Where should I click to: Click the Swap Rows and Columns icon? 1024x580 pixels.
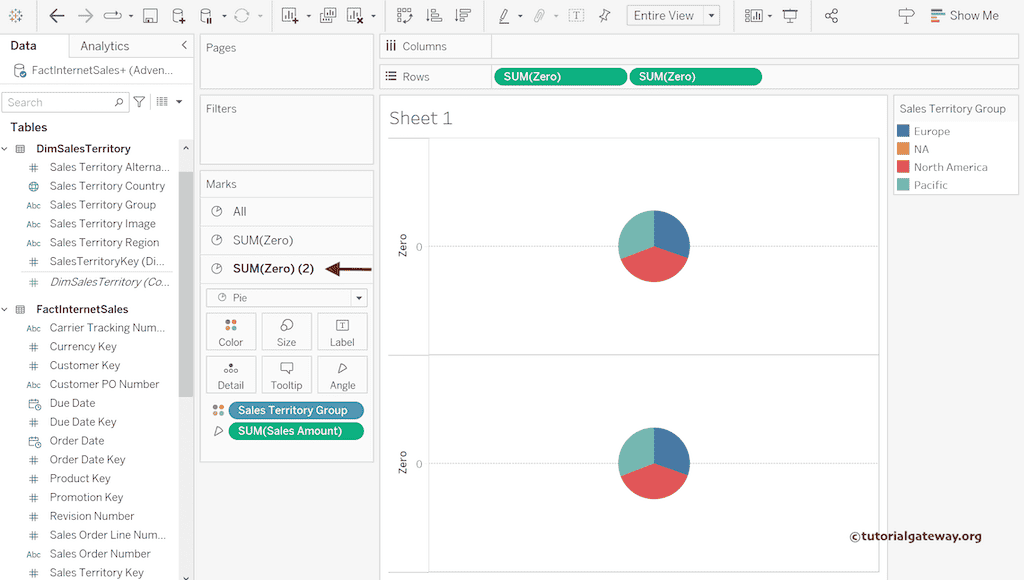(x=404, y=16)
